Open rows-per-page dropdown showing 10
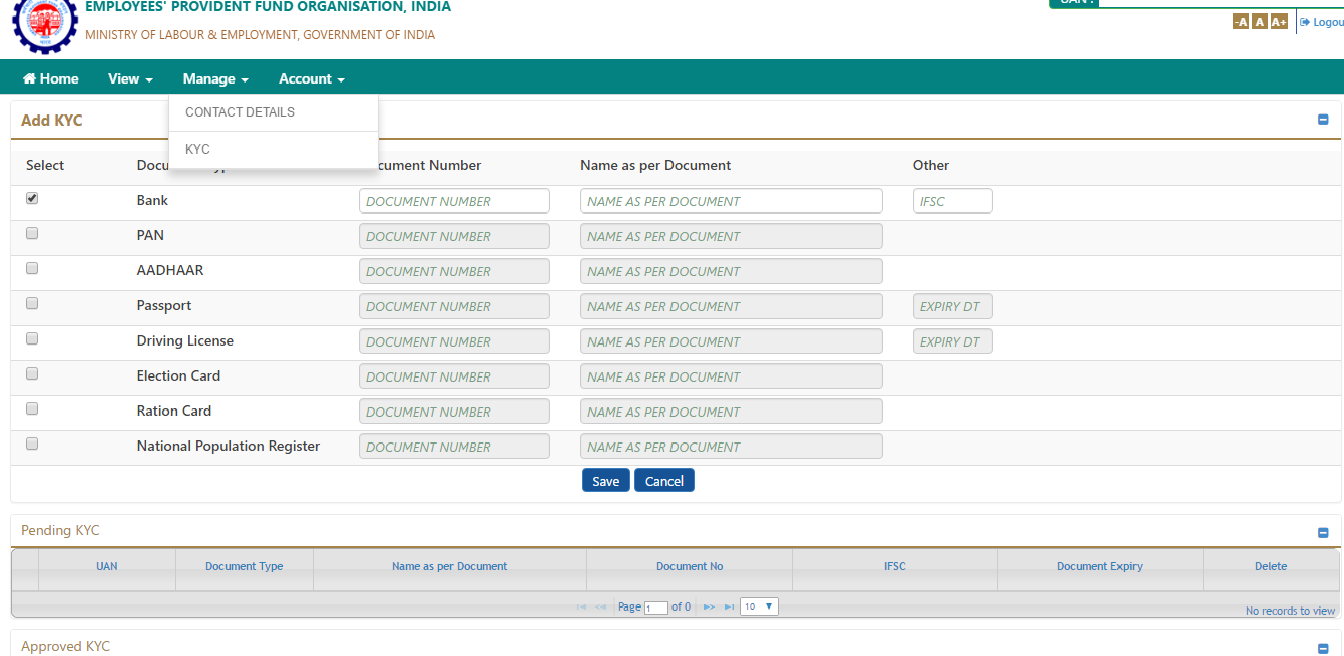 click(759, 606)
